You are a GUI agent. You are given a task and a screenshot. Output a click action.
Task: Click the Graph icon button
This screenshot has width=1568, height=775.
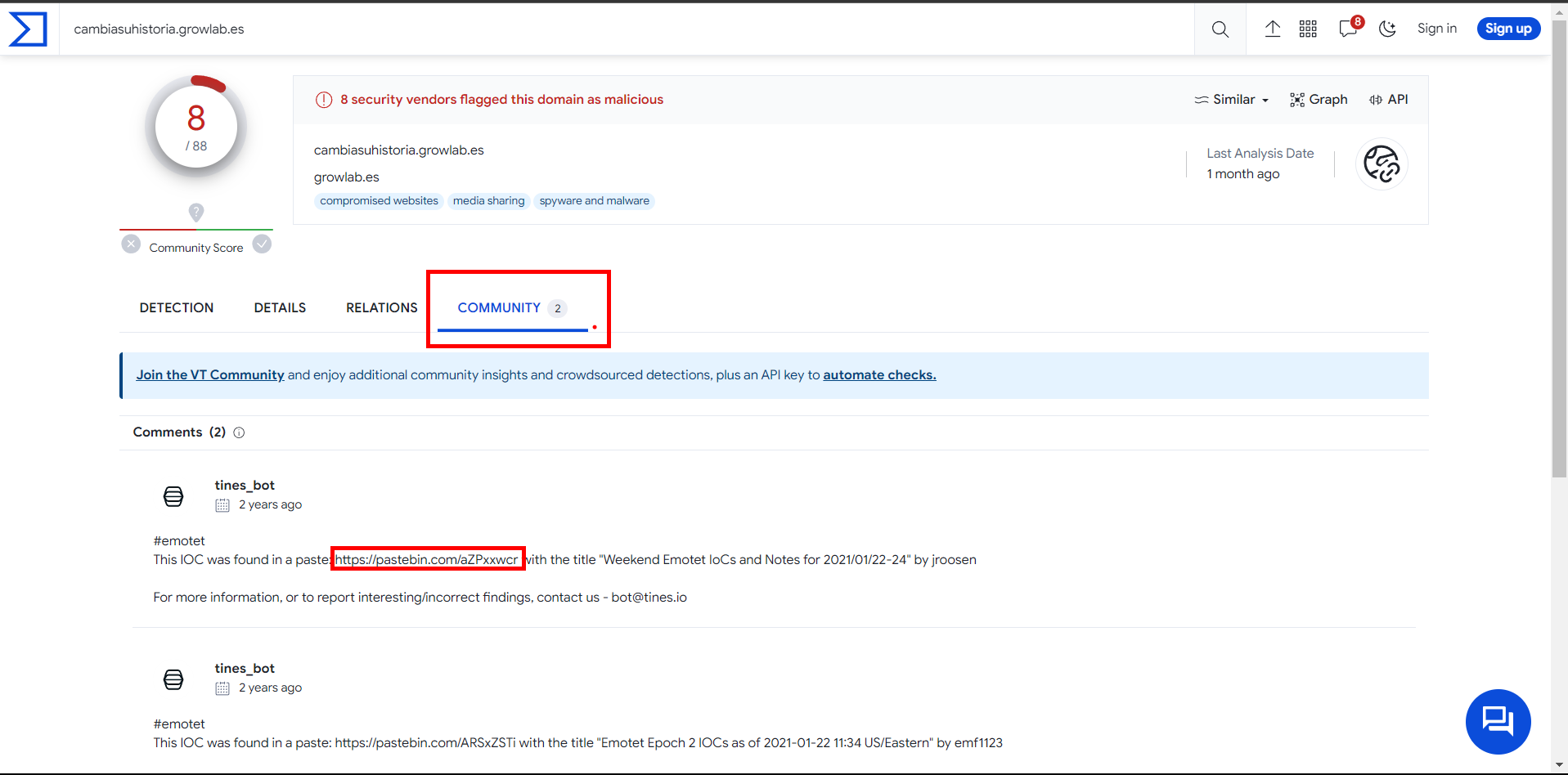point(1318,100)
